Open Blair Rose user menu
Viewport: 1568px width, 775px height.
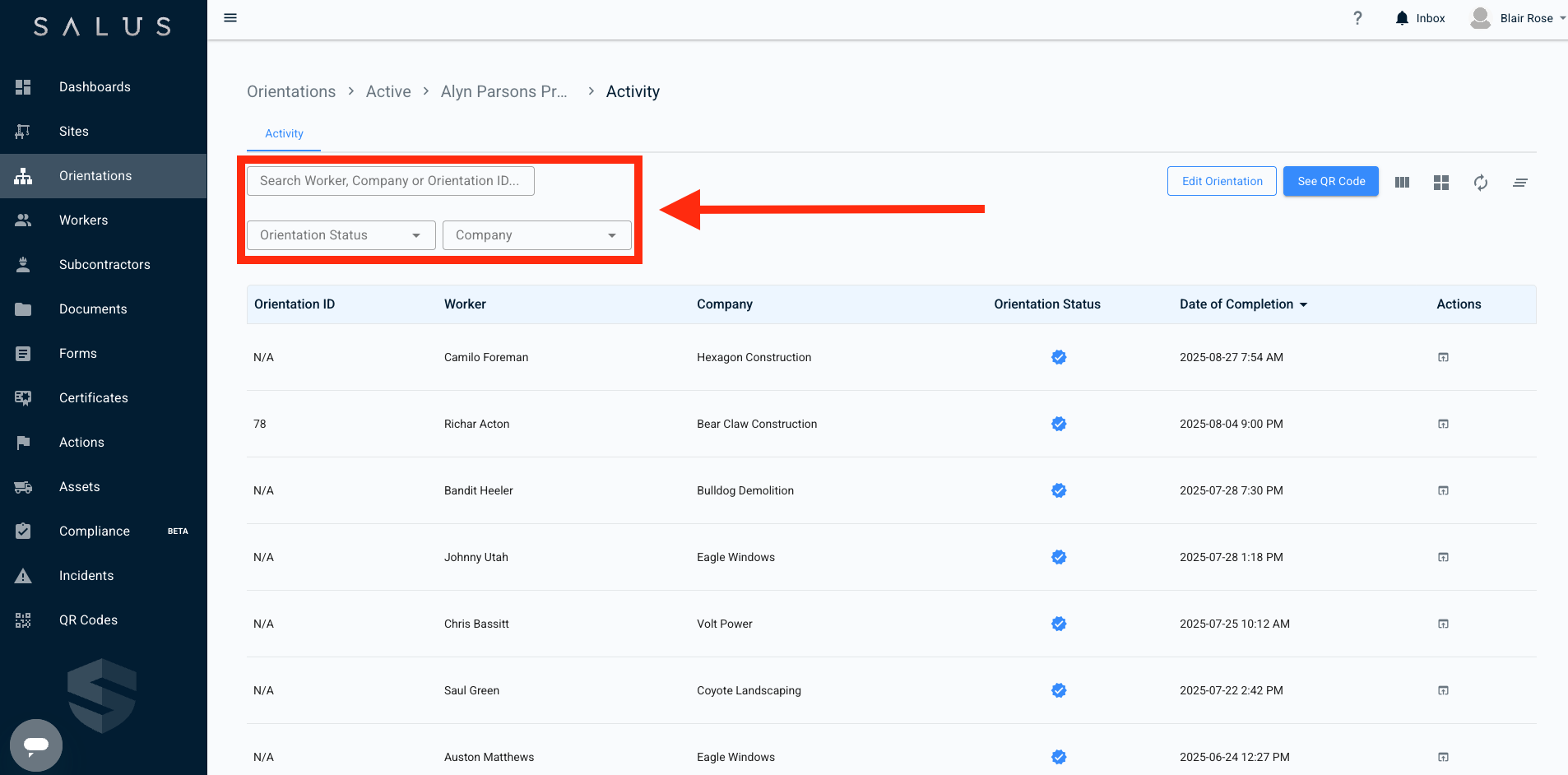(x=1518, y=18)
